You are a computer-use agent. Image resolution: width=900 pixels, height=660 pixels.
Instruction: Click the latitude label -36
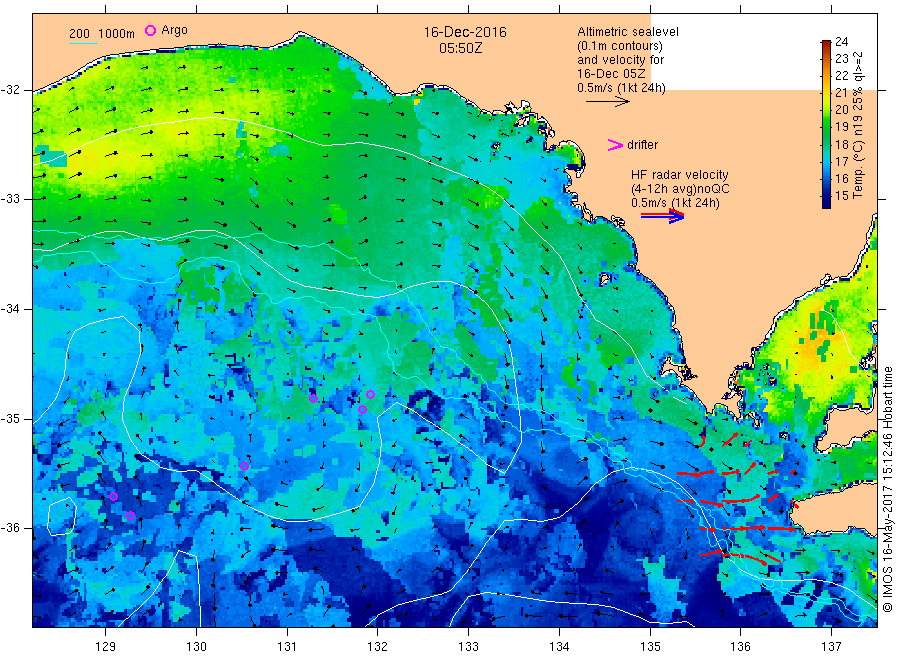click(x=13, y=528)
